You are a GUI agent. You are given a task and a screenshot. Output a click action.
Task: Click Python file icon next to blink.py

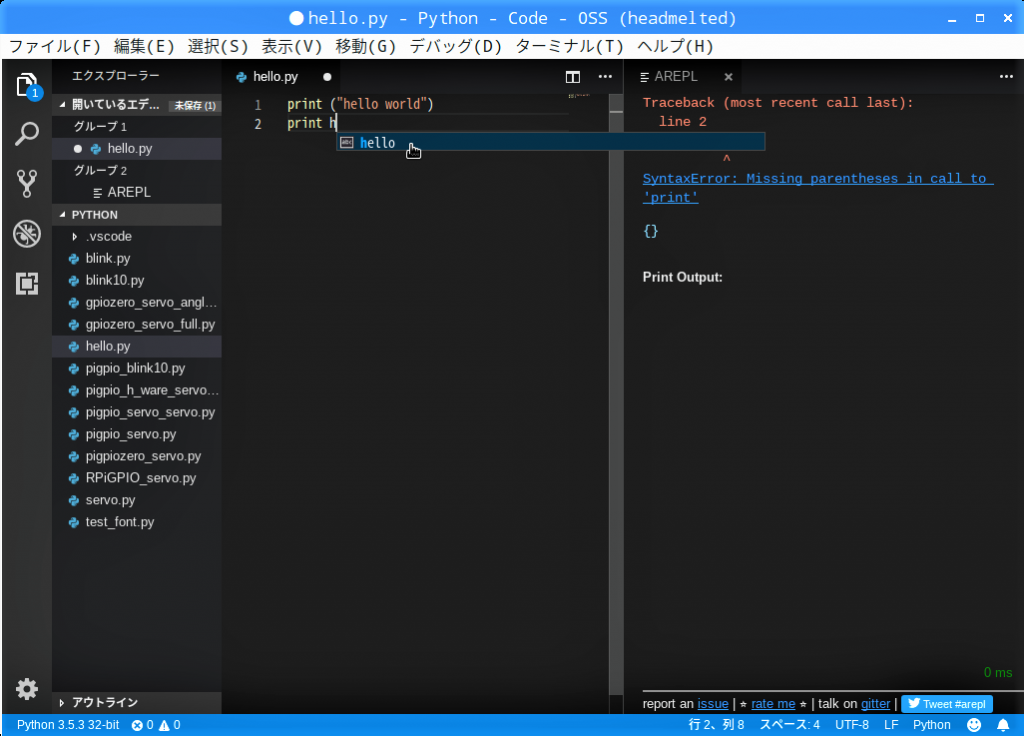pyautogui.click(x=74, y=259)
